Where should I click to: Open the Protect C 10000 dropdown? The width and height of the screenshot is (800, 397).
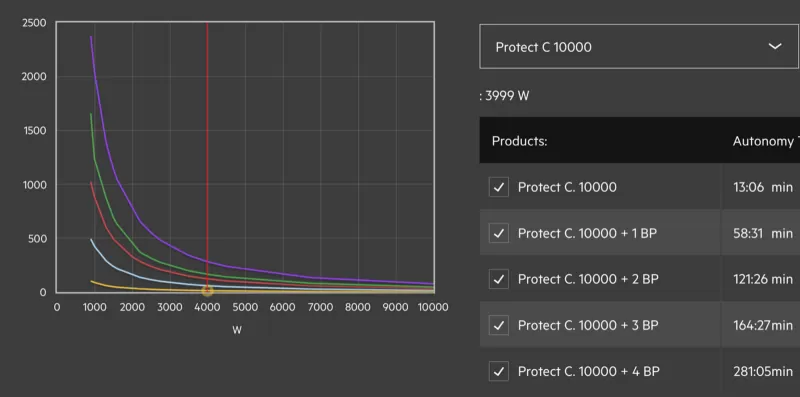(x=639, y=46)
